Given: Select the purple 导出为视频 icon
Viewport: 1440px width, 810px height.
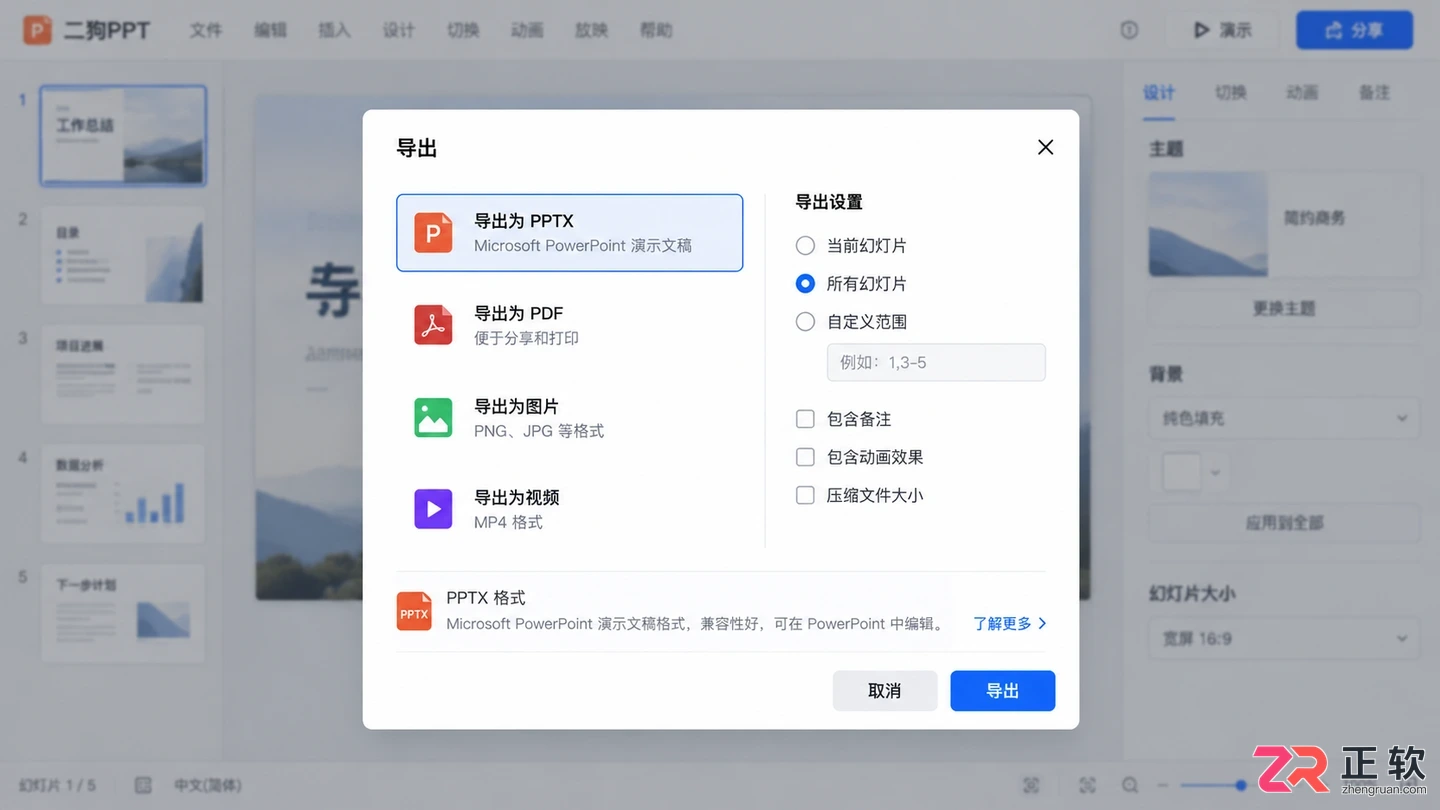Looking at the screenshot, I should point(434,509).
